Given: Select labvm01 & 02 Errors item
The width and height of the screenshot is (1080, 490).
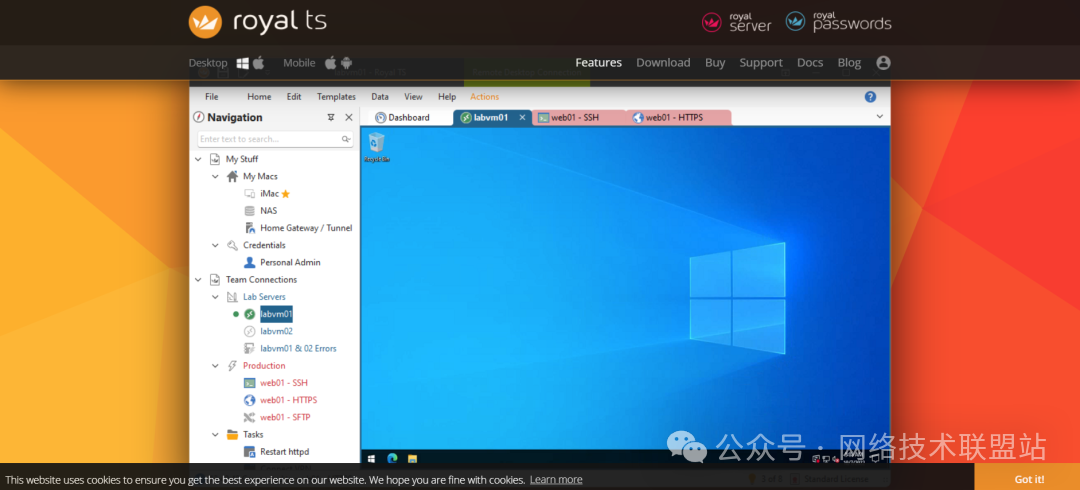Looking at the screenshot, I should (x=298, y=349).
